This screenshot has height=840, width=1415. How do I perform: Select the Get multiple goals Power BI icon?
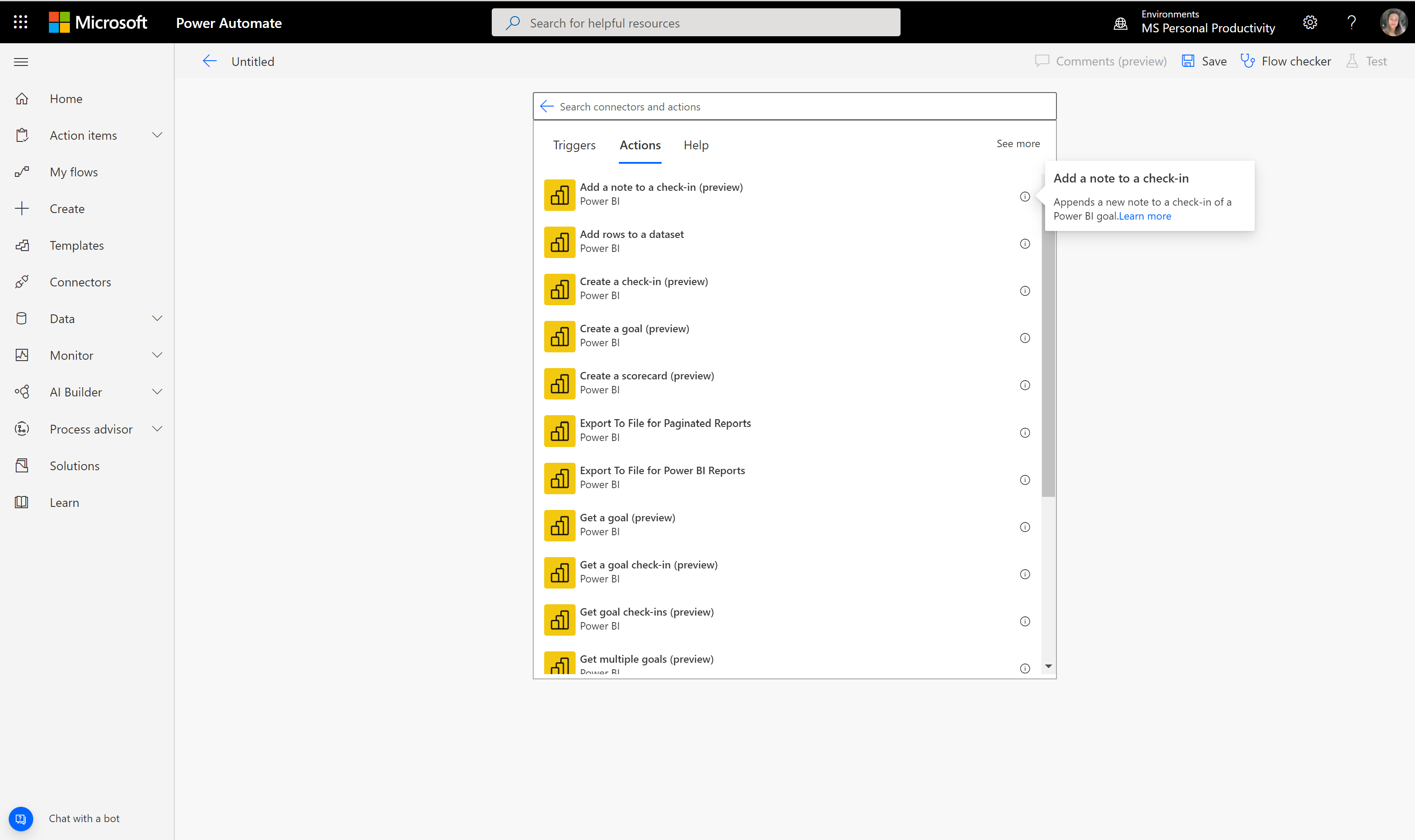point(559,662)
